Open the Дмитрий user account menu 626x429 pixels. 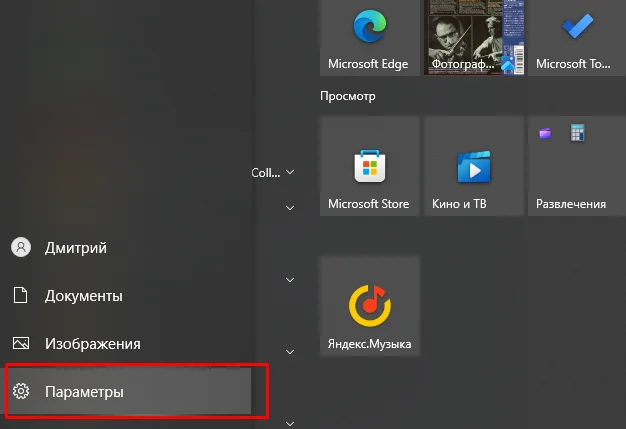[128, 248]
